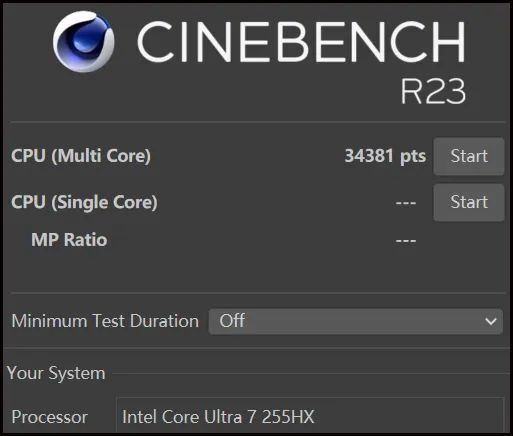Click the pts unit next to the score
The height and width of the screenshot is (436, 513).
pos(413,156)
